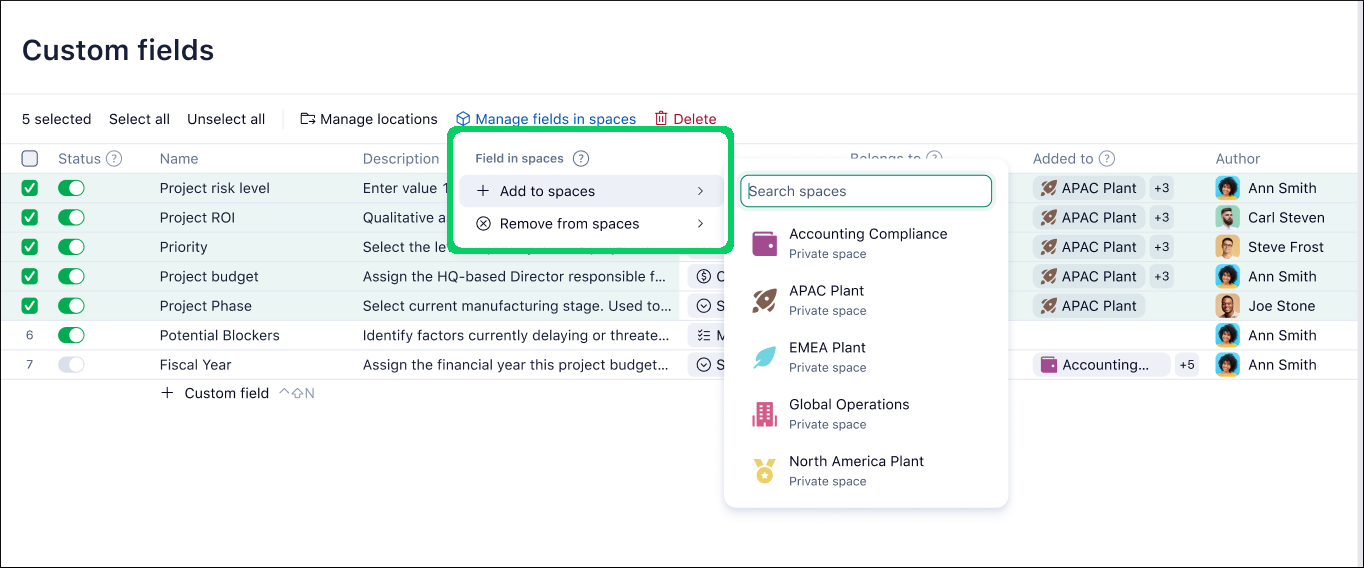Image resolution: width=1364 pixels, height=568 pixels.
Task: Click the Manage fields in spaces cube icon
Action: 463,119
